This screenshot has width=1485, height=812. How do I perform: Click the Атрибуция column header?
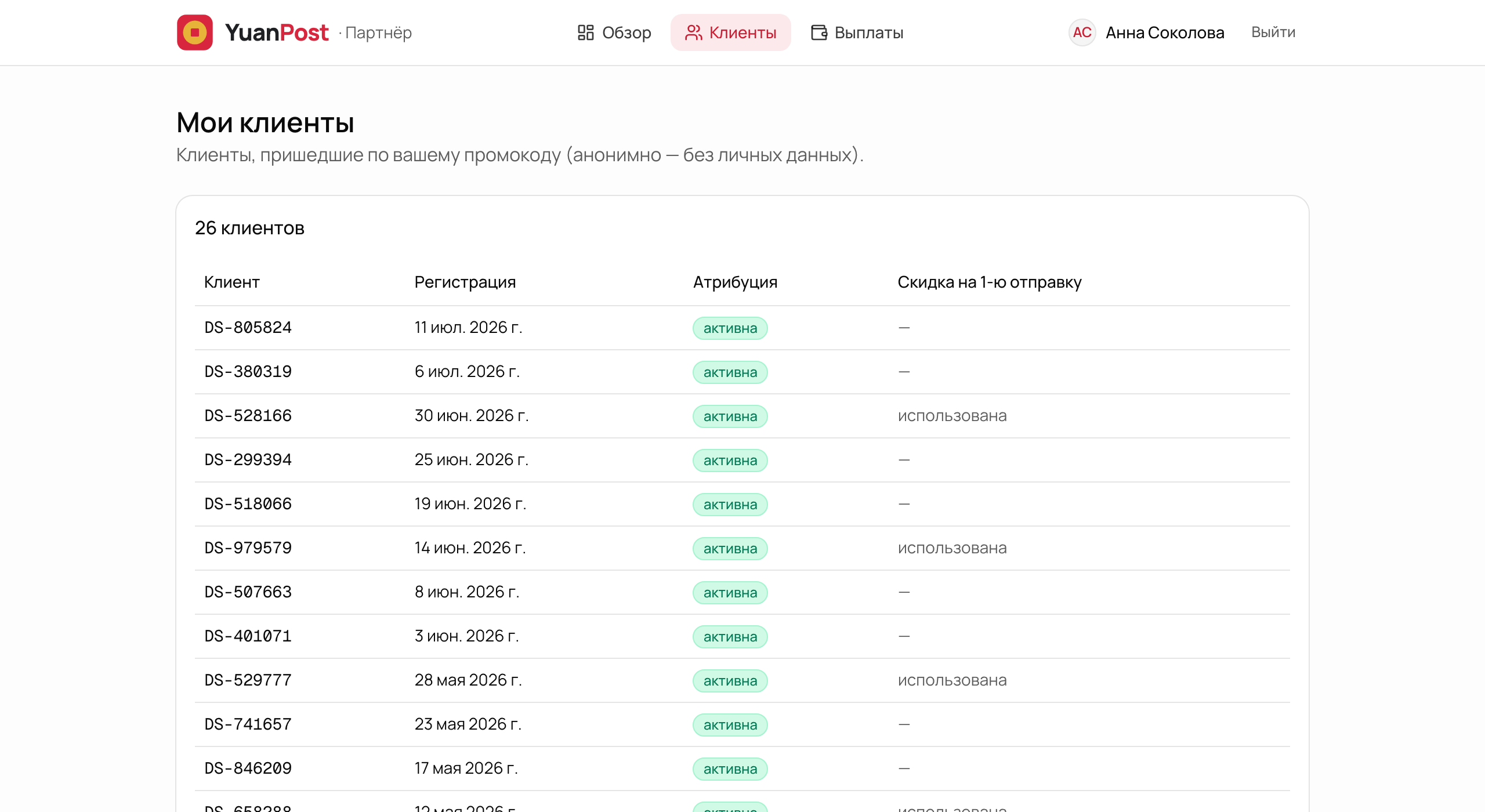click(736, 282)
